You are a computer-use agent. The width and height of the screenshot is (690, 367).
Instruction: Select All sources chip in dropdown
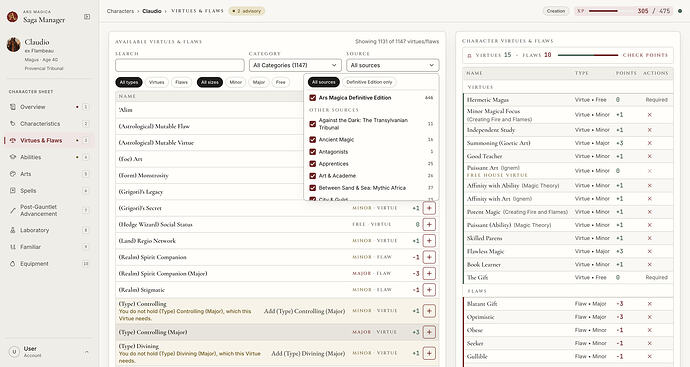(324, 82)
